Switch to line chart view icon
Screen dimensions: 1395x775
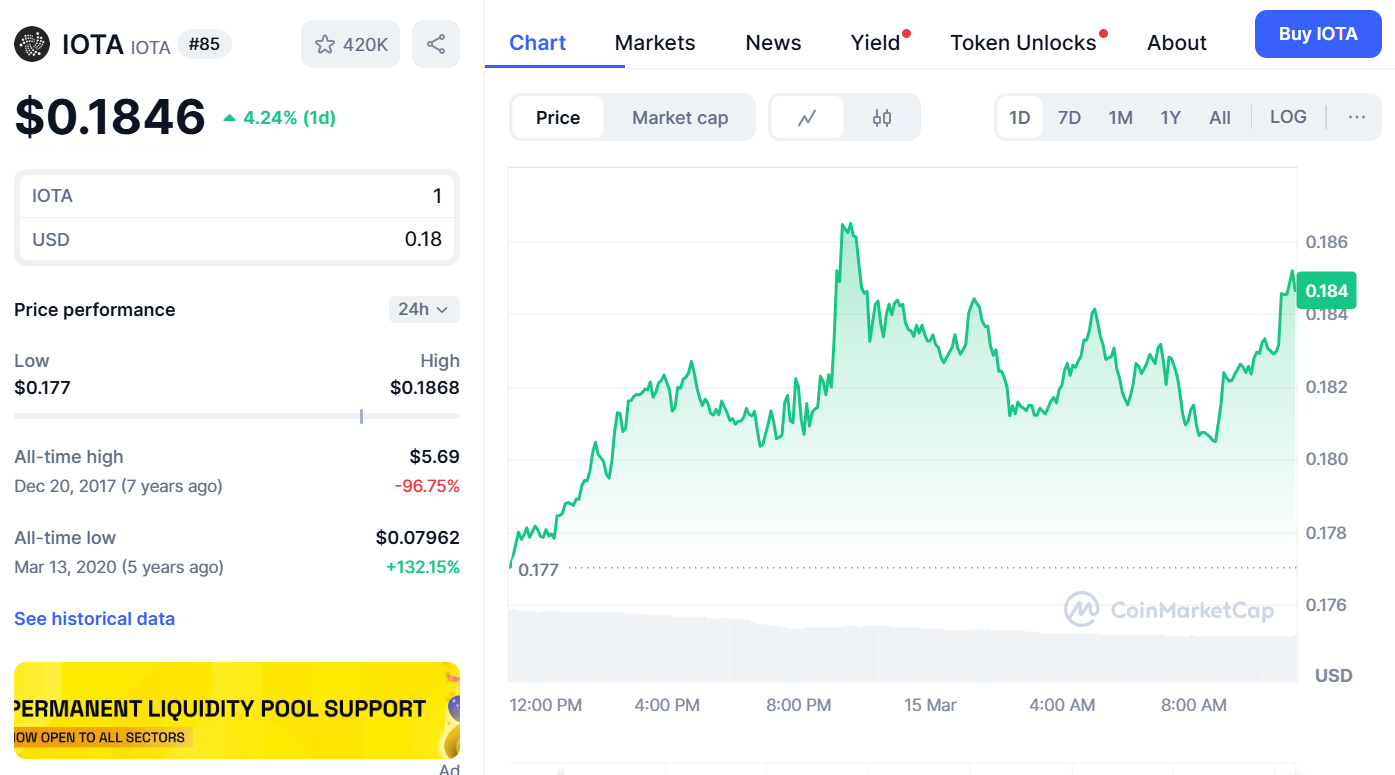point(807,118)
